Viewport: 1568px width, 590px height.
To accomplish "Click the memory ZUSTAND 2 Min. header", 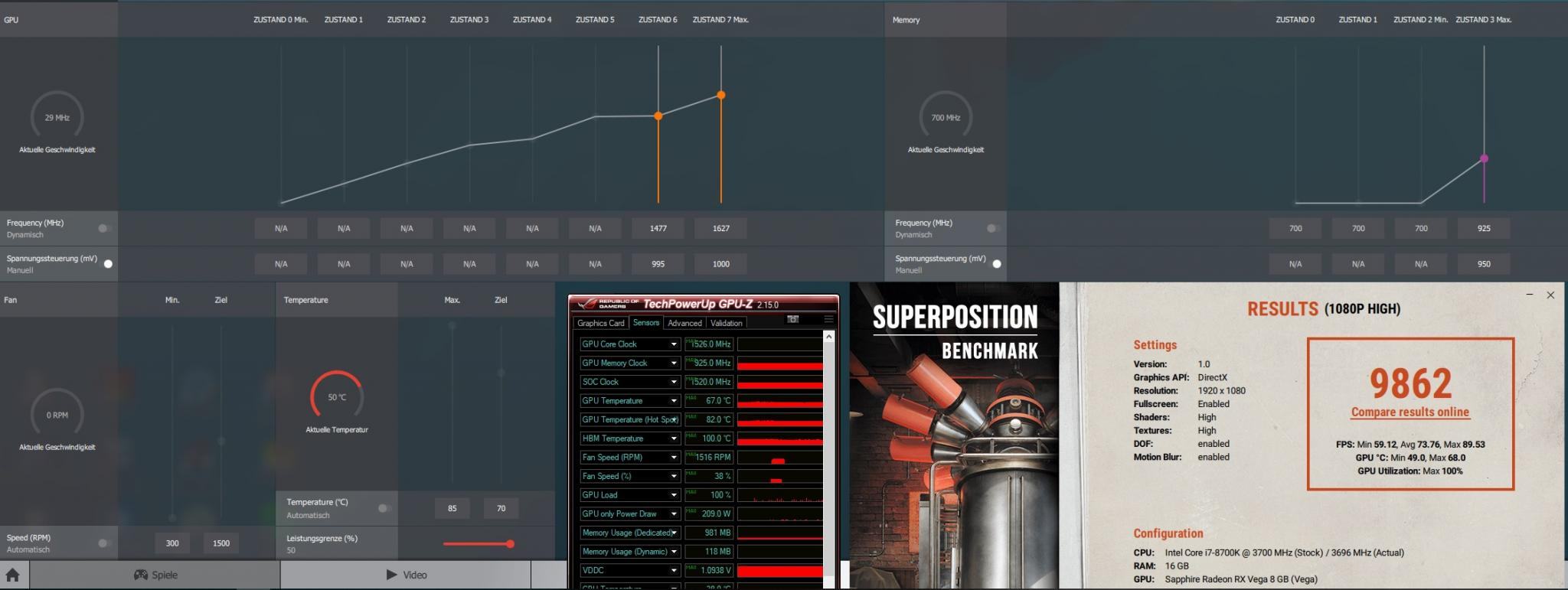I will tap(1420, 20).
